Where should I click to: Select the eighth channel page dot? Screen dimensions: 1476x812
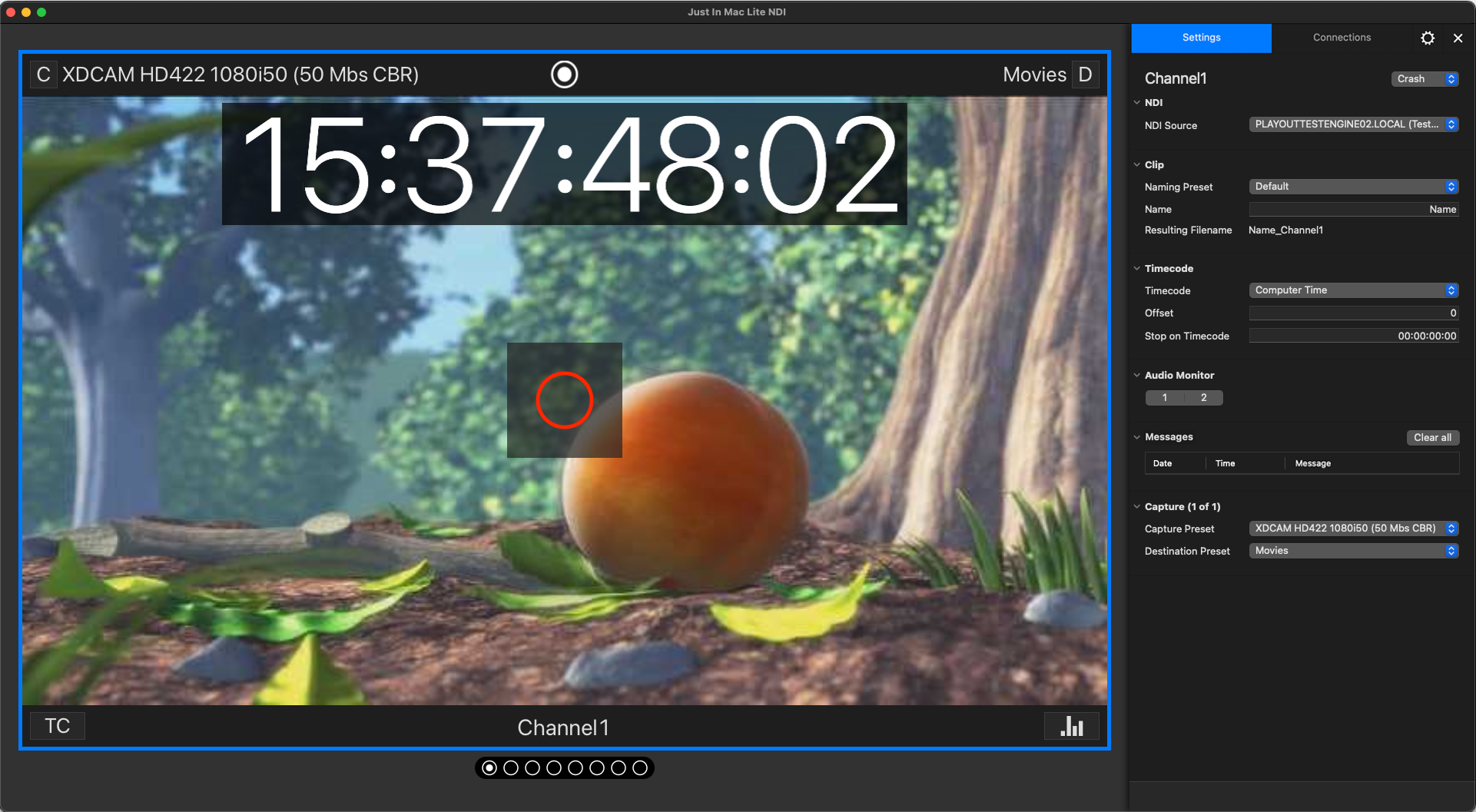[x=640, y=767]
